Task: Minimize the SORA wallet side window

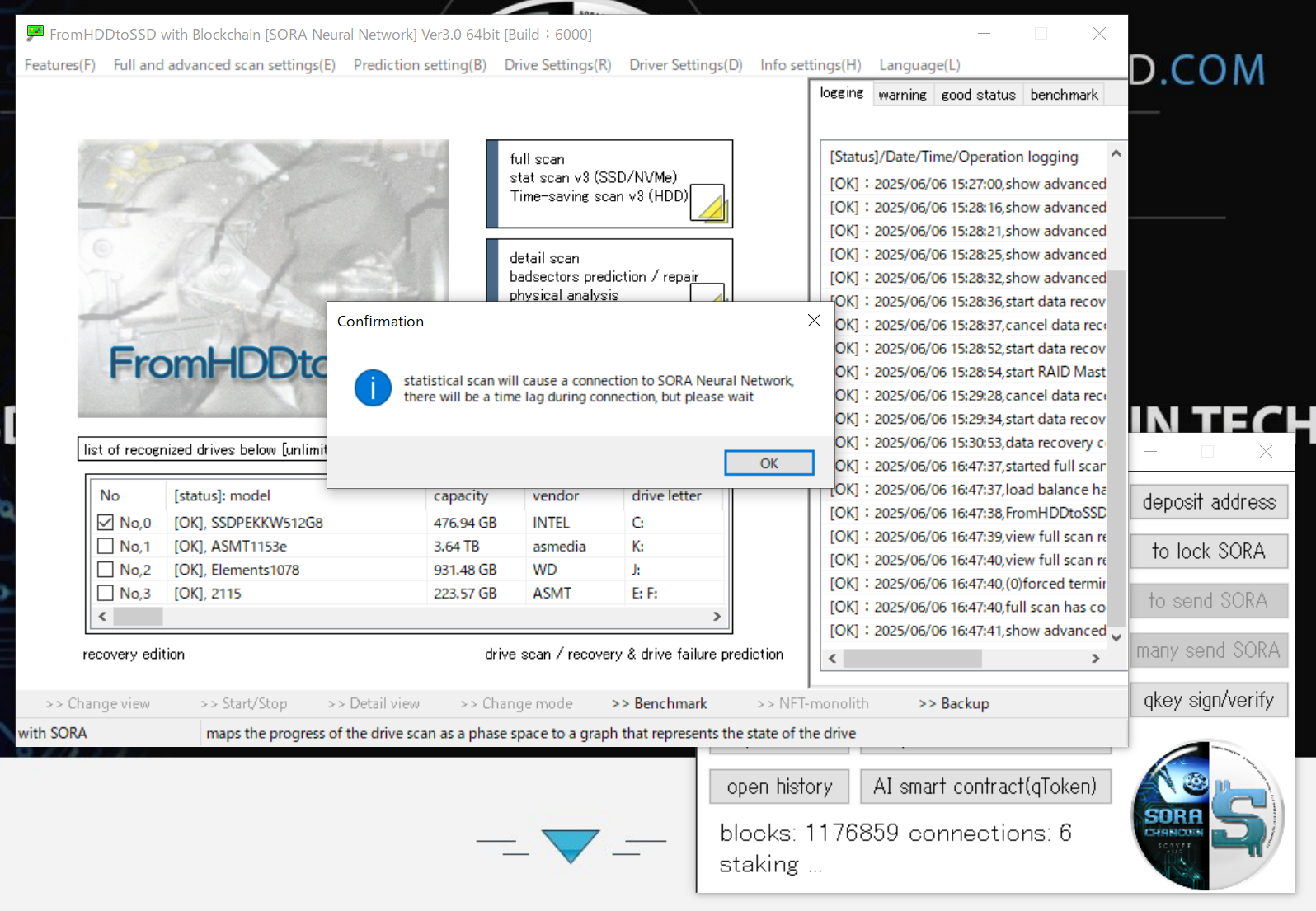Action: (1151, 451)
